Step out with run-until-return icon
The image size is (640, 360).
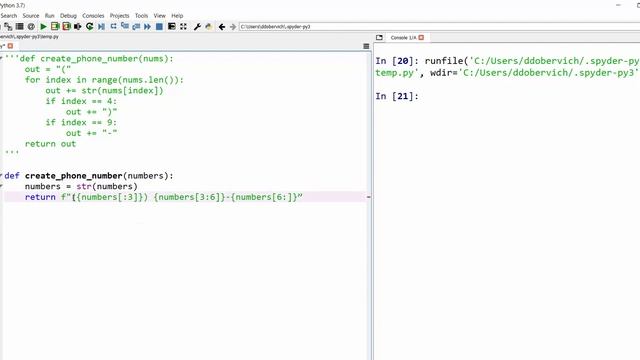point(136,27)
